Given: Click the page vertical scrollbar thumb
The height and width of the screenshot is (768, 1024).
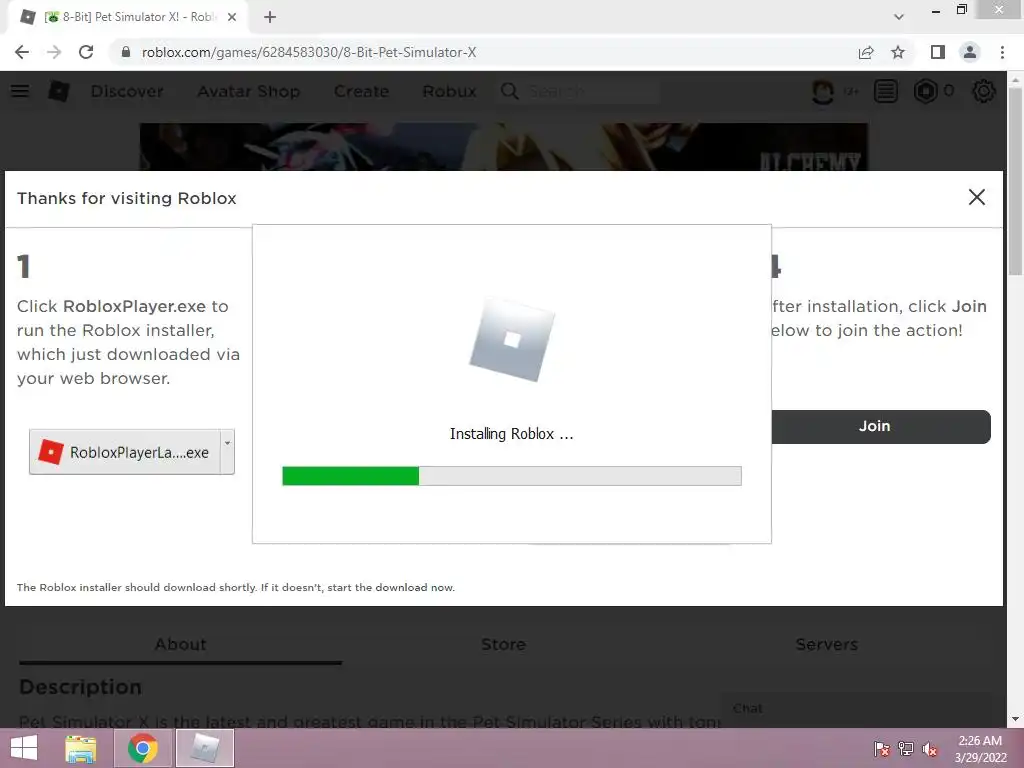Looking at the screenshot, I should (x=1014, y=181).
